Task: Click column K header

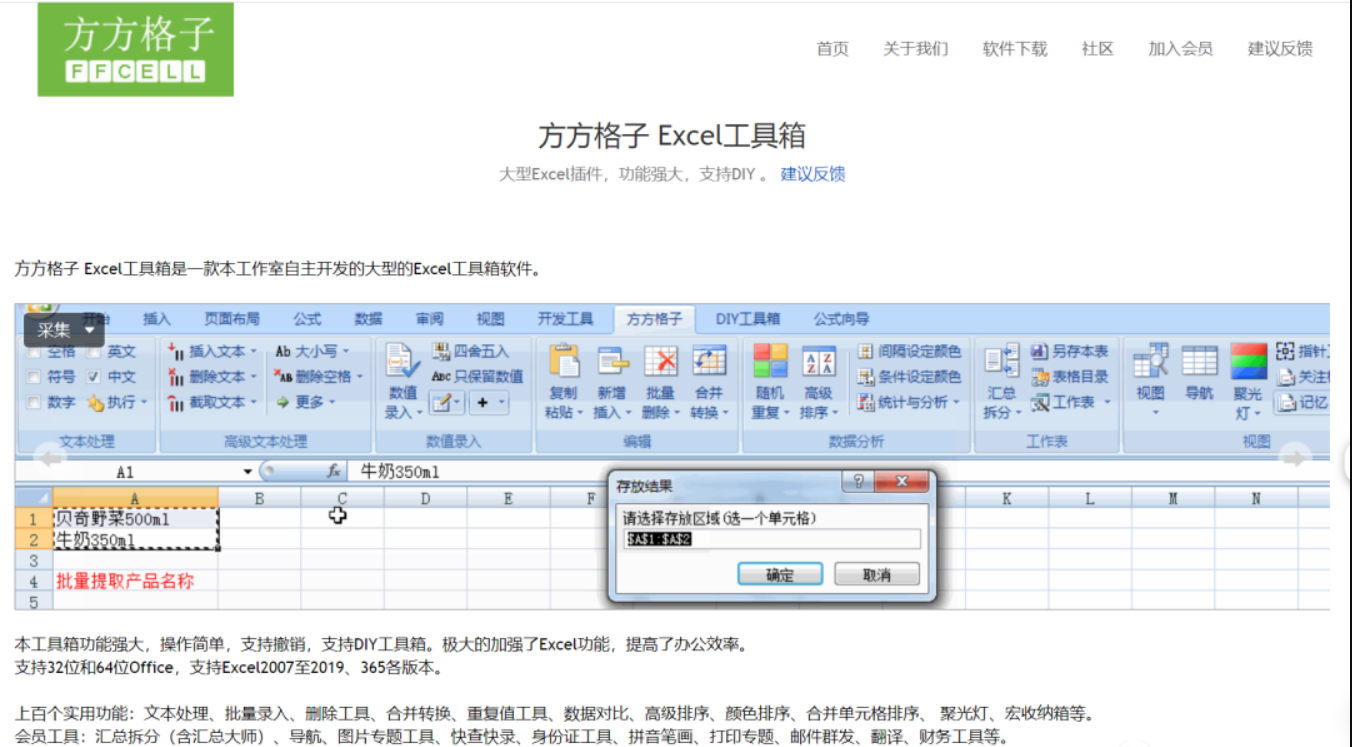Action: point(1007,498)
